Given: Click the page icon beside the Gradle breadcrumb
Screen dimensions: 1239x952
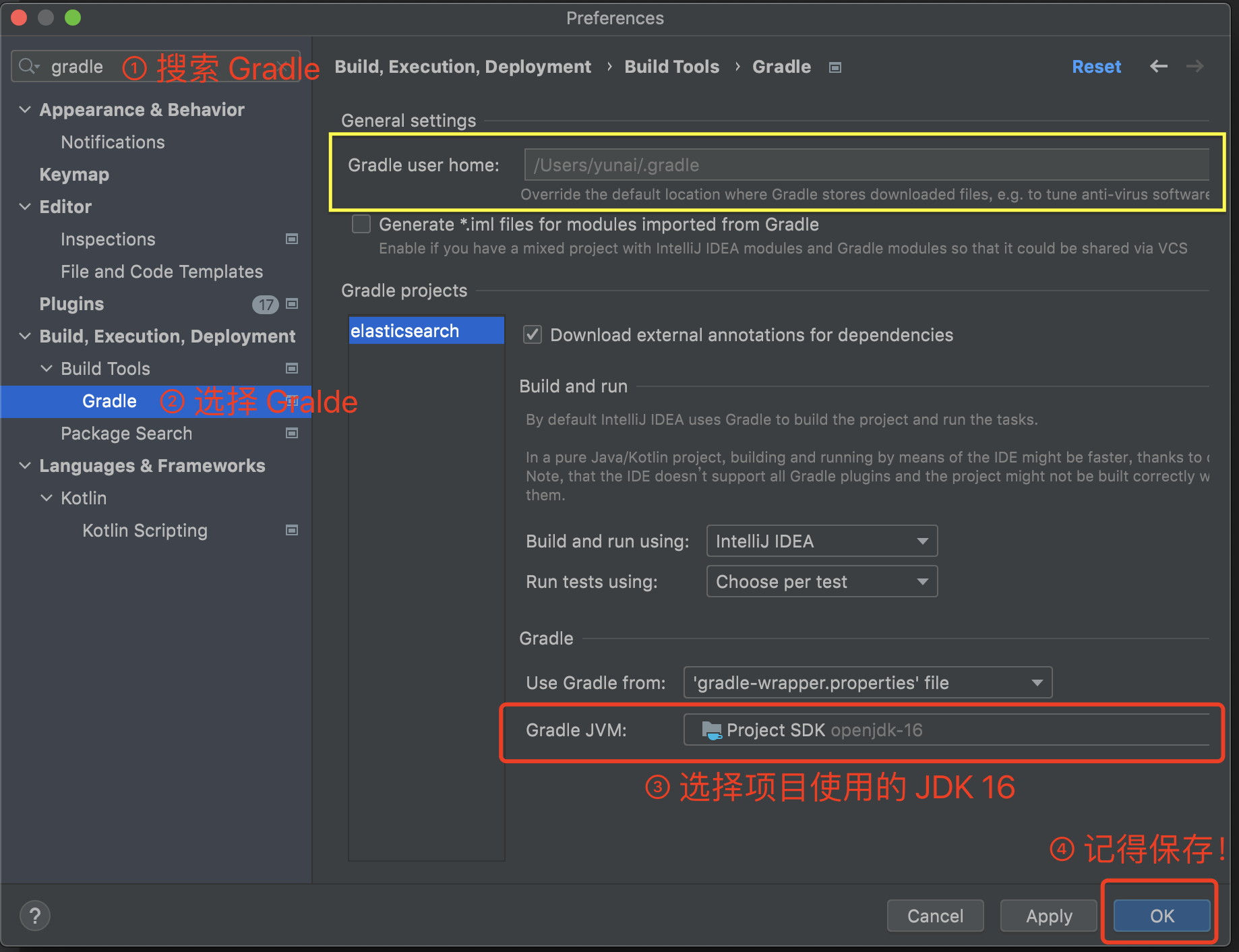Looking at the screenshot, I should (x=835, y=67).
